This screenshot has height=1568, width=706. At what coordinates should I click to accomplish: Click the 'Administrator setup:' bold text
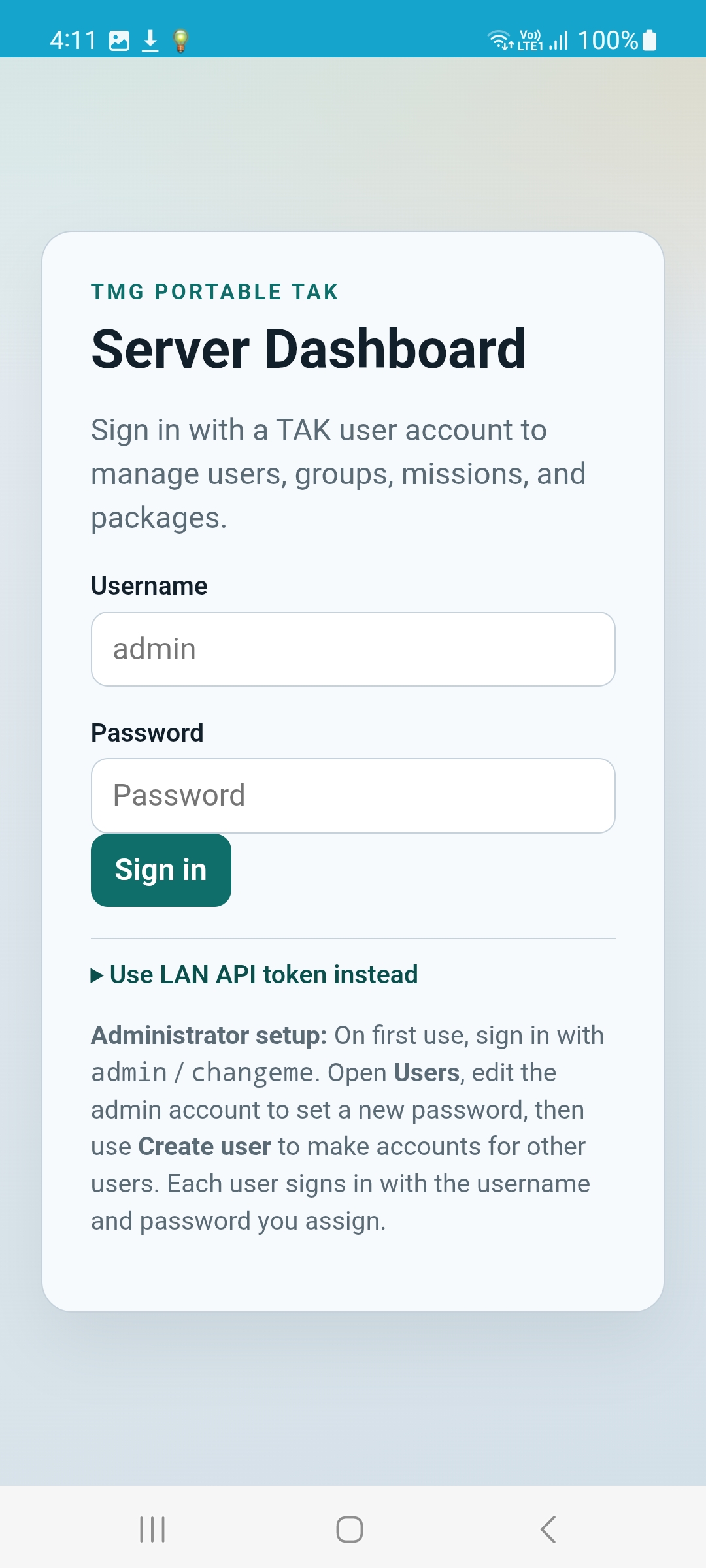[209, 1036]
